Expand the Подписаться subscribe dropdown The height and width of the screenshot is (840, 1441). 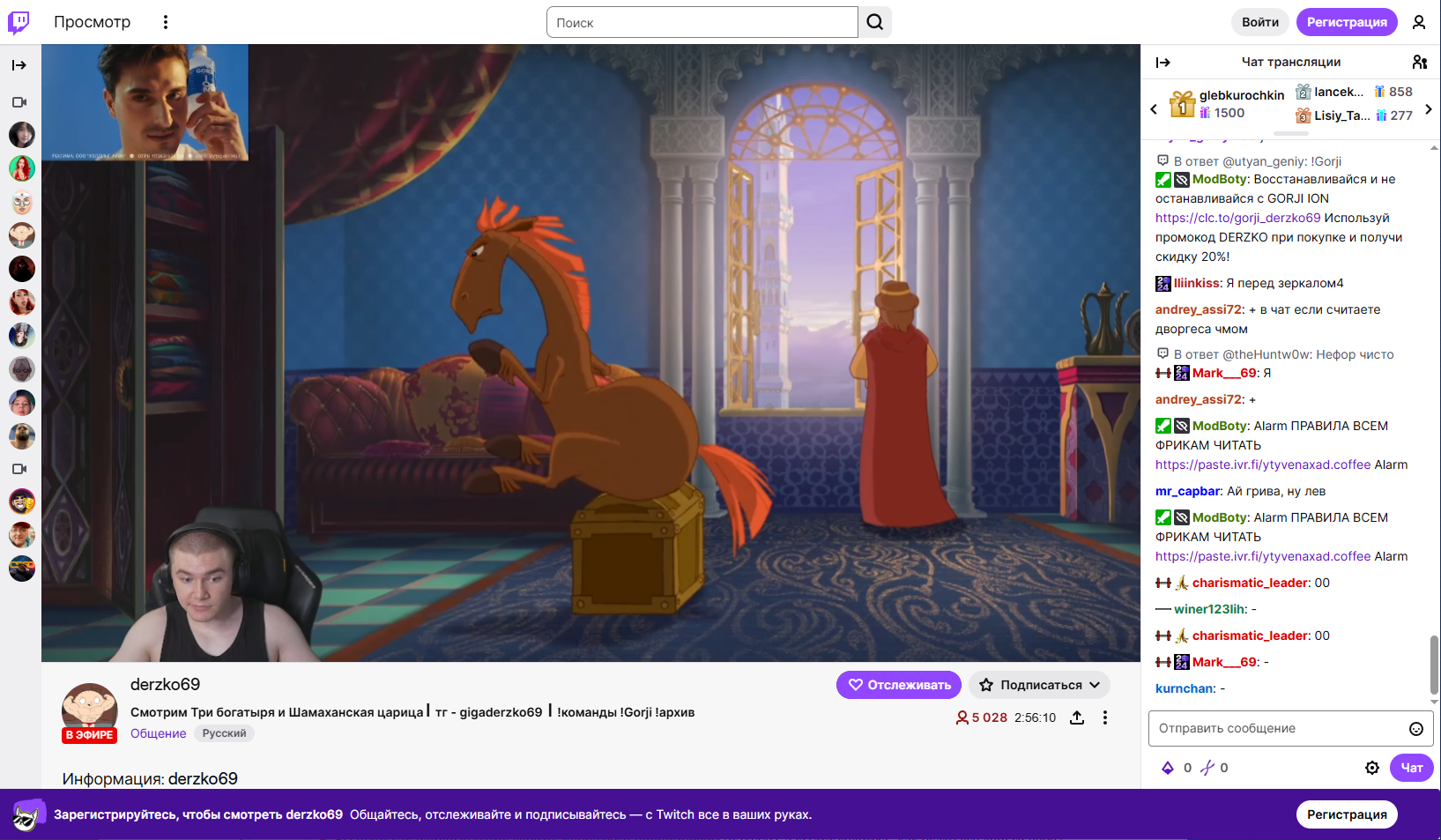click(1039, 685)
